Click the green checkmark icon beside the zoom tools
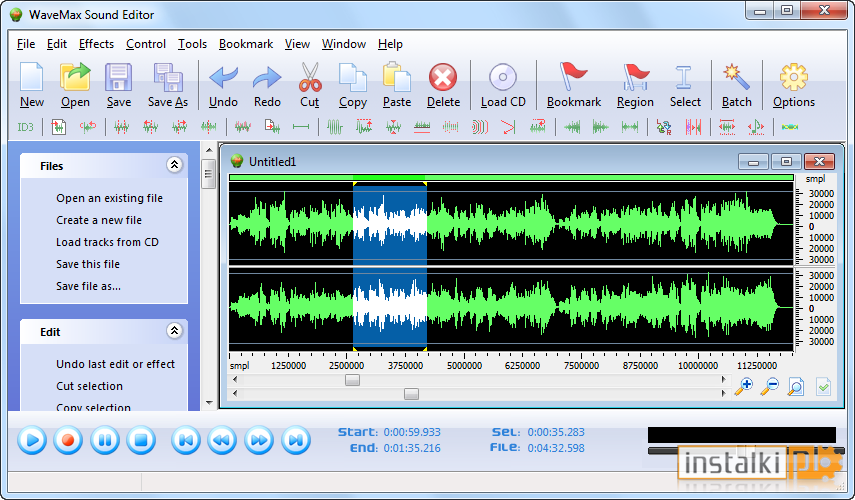Screen dimensions: 855x500 coord(823,387)
